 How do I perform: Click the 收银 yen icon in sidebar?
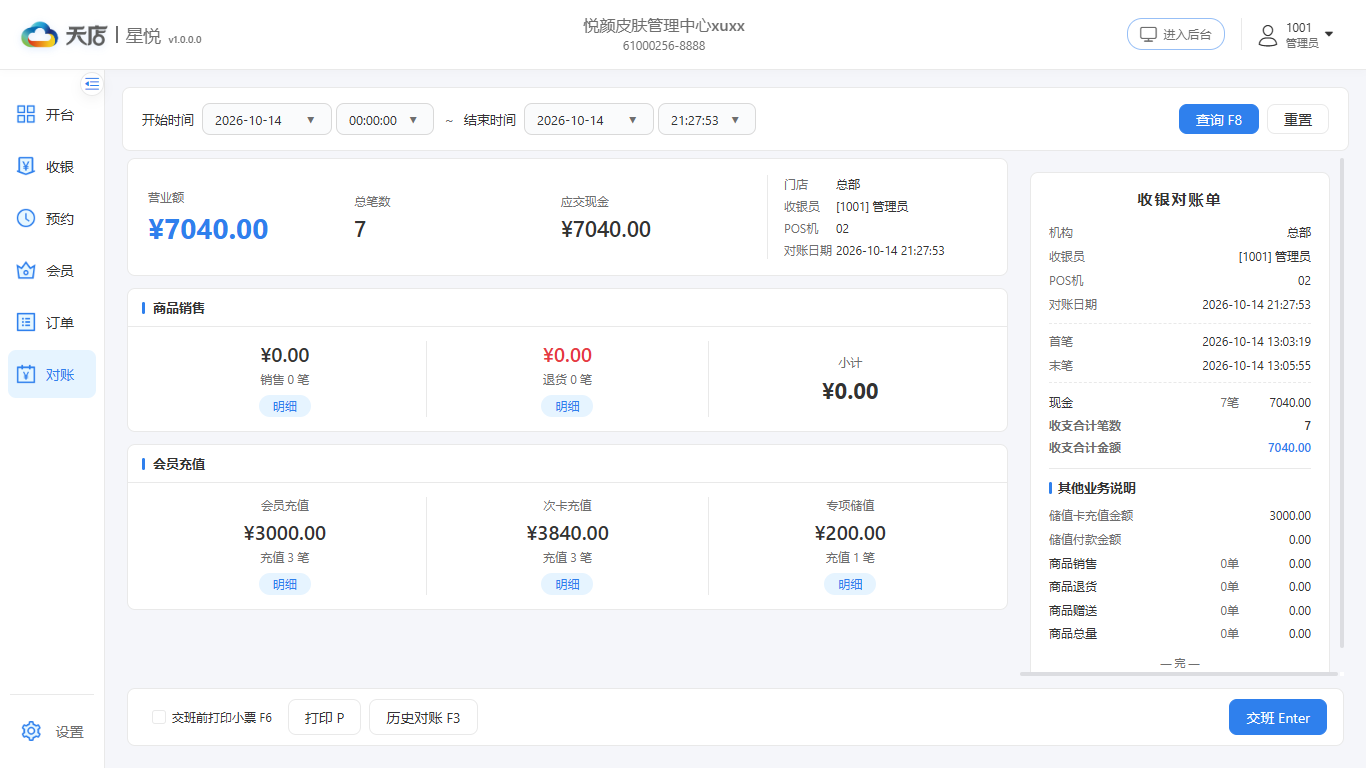(x=27, y=167)
